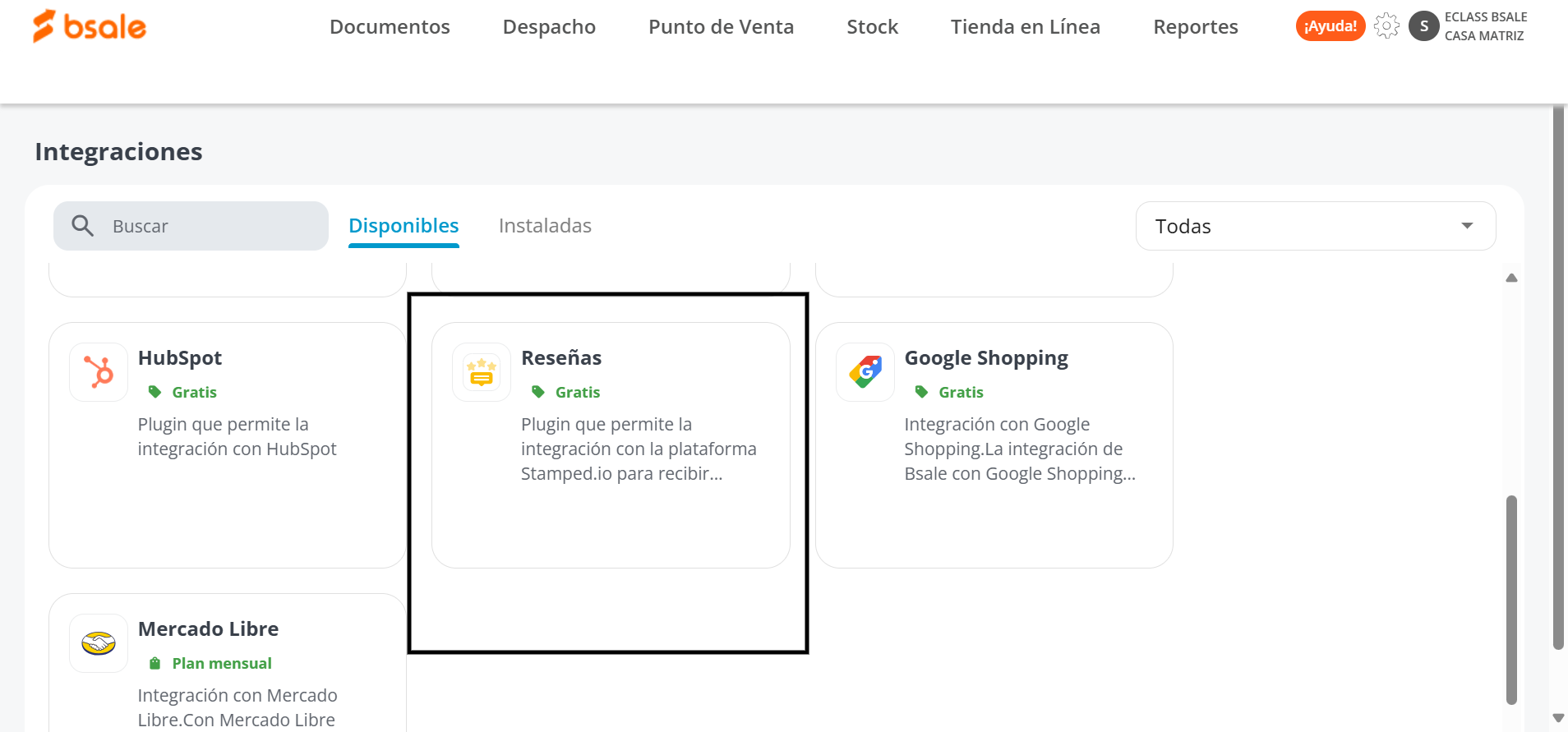
Task: Click the Reseñas stars icon
Action: click(482, 372)
